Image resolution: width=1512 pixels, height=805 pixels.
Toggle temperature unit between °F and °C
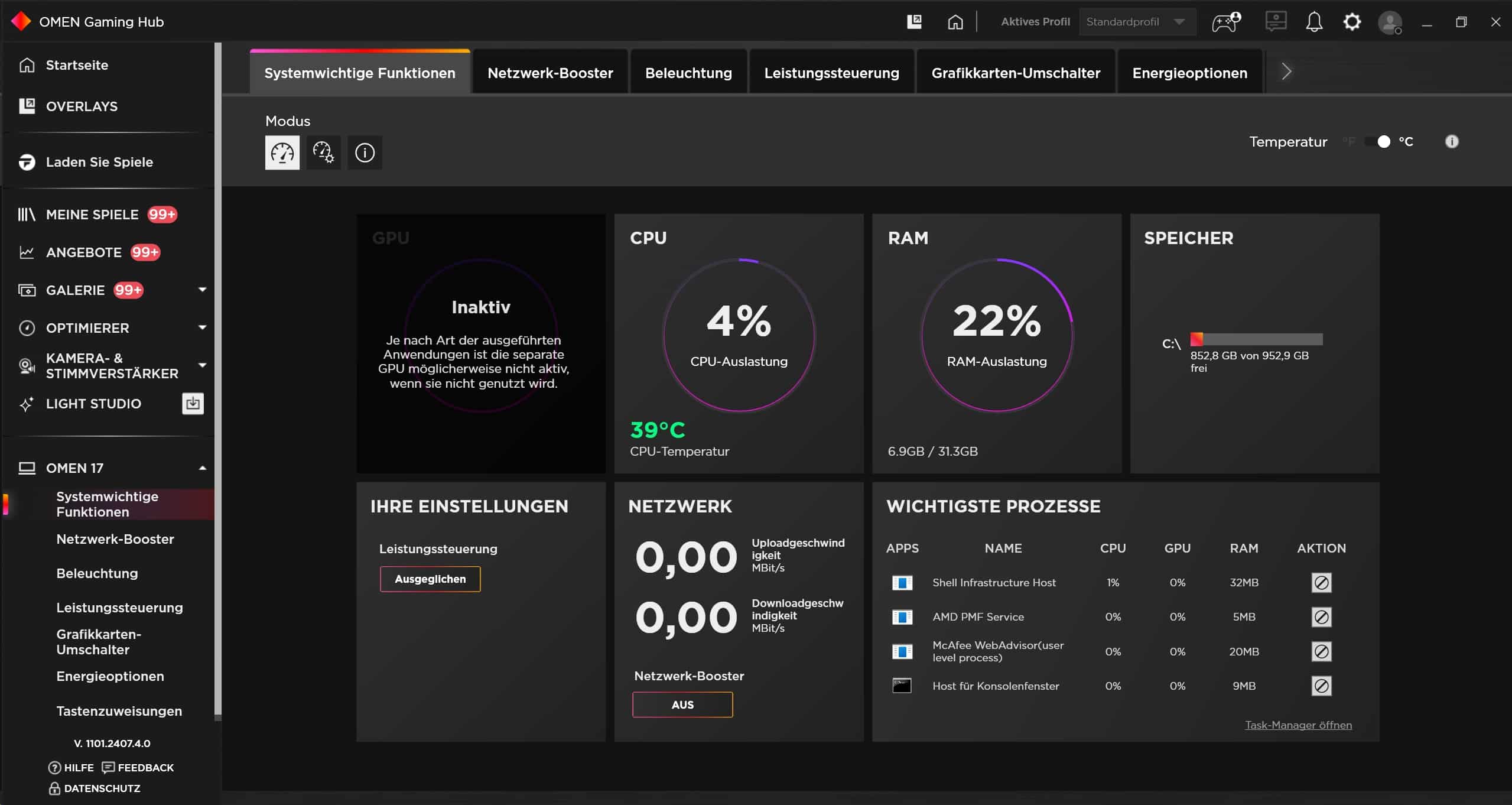pos(1377,142)
